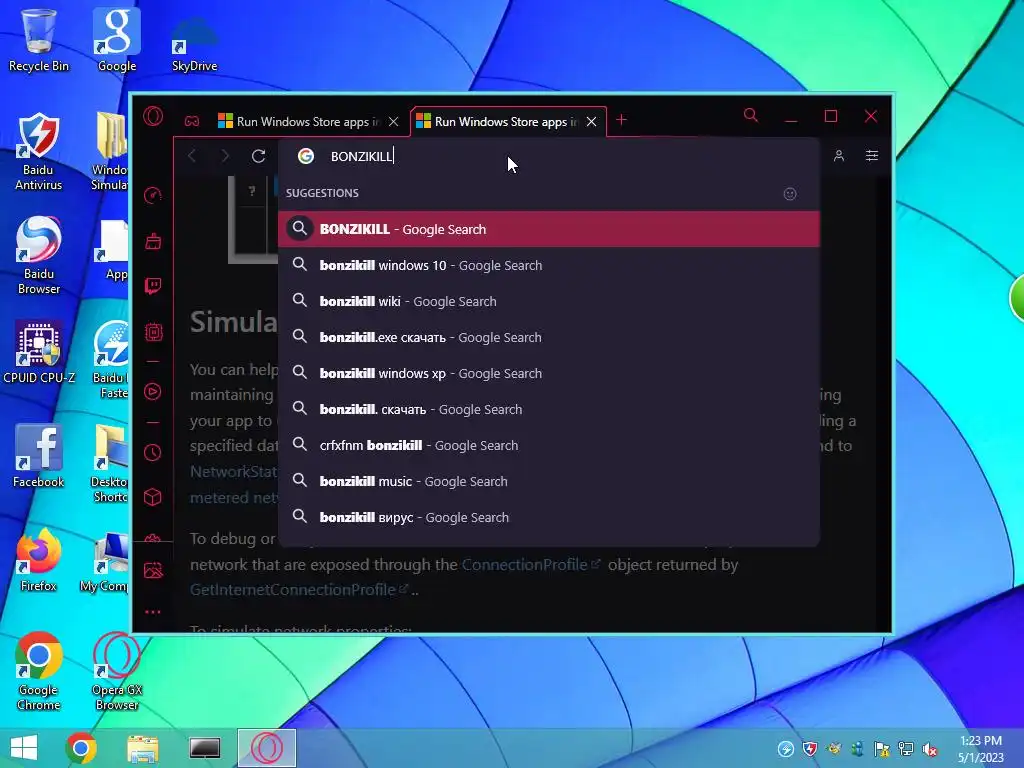
Task: Select CPUID CPU-Z desktop icon
Action: [39, 353]
